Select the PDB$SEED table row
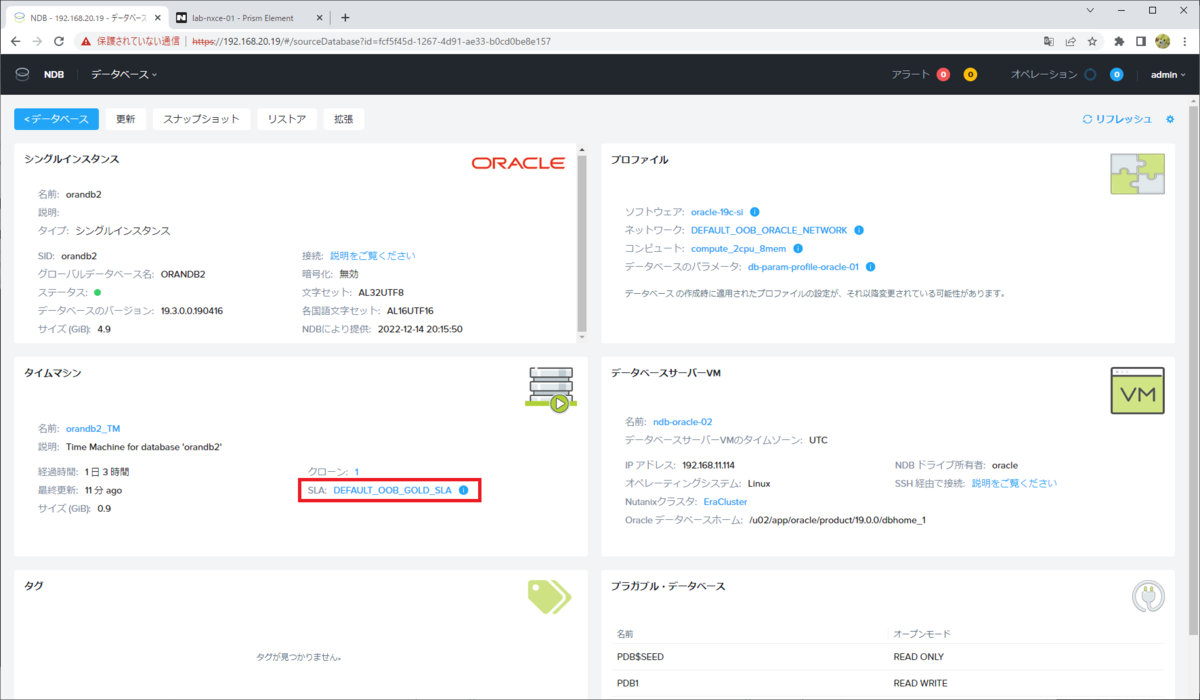1200x700 pixels. coord(888,657)
